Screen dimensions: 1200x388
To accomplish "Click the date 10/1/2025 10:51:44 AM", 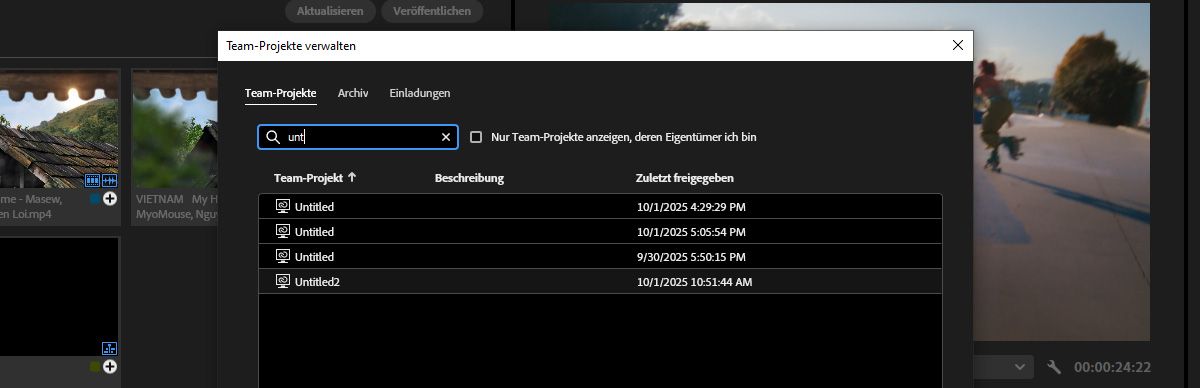I will click(x=694, y=282).
